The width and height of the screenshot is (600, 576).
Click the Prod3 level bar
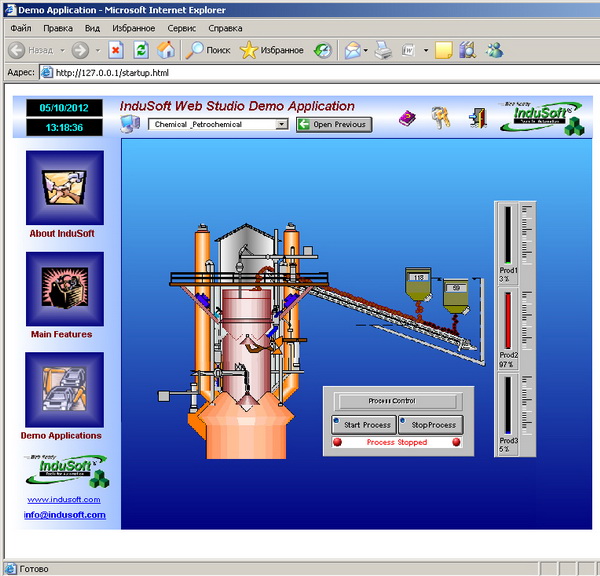pos(508,406)
